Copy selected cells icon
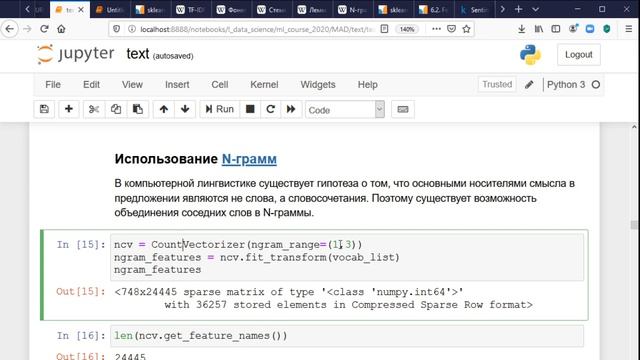Viewport: 640px width, 360px height. (x=116, y=109)
